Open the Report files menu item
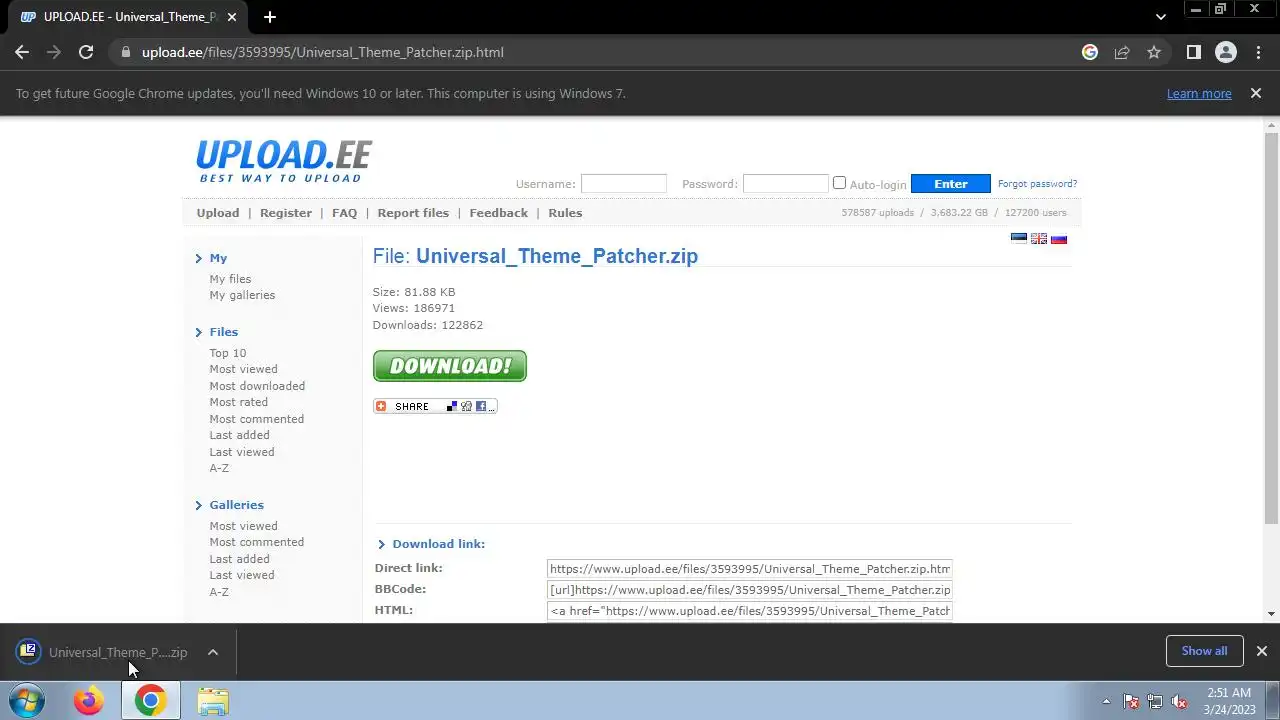Image resolution: width=1280 pixels, height=720 pixels. point(413,213)
